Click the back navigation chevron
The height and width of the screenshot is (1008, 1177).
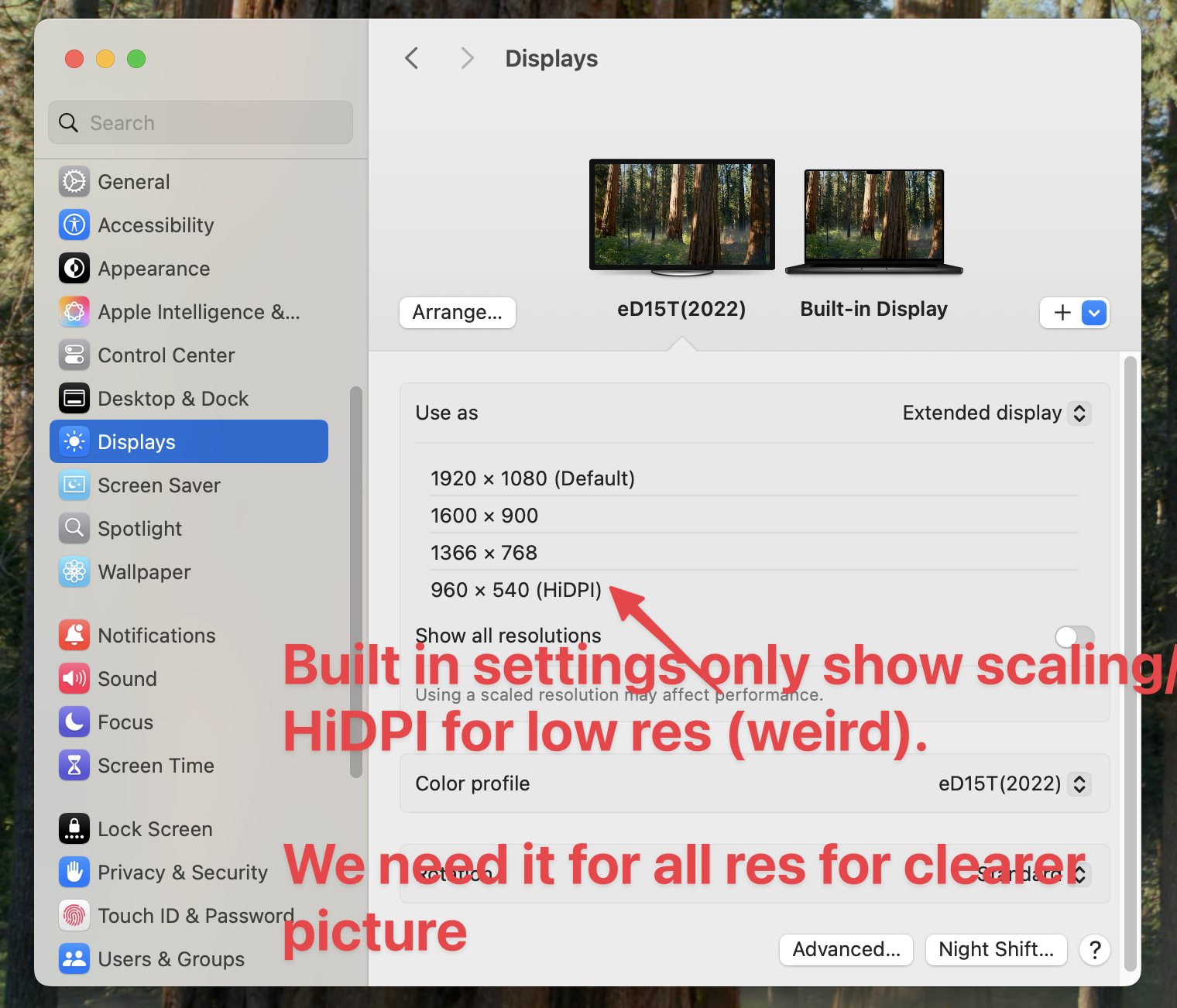(x=412, y=58)
